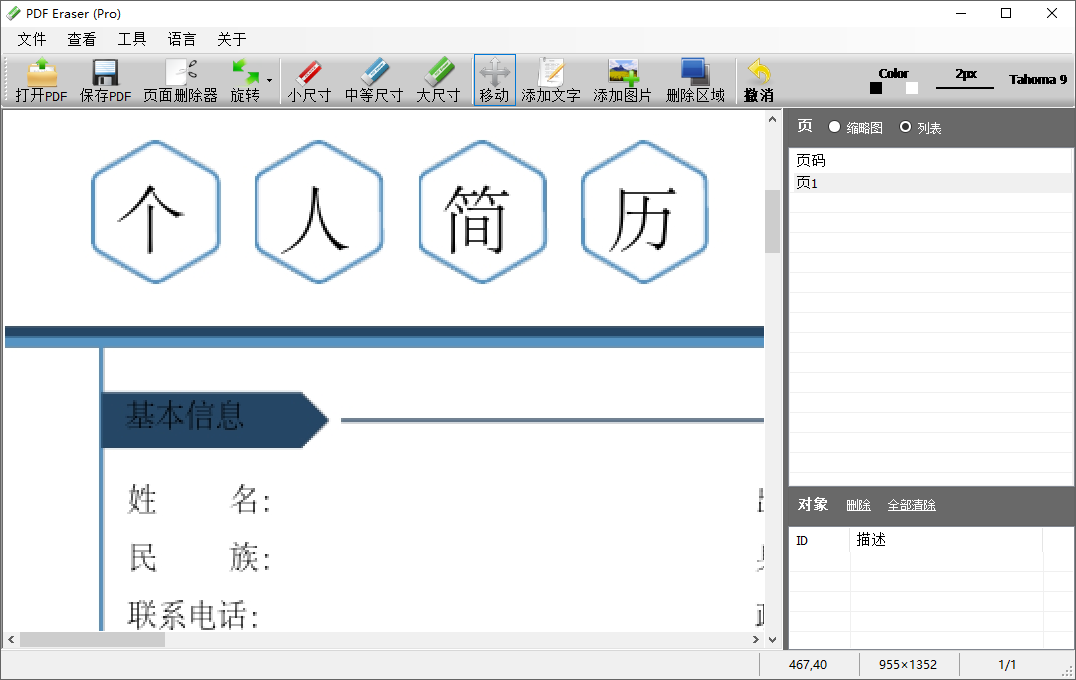Click the horizontal scrollbar thumb
This screenshot has width=1076, height=680.
tap(93, 640)
